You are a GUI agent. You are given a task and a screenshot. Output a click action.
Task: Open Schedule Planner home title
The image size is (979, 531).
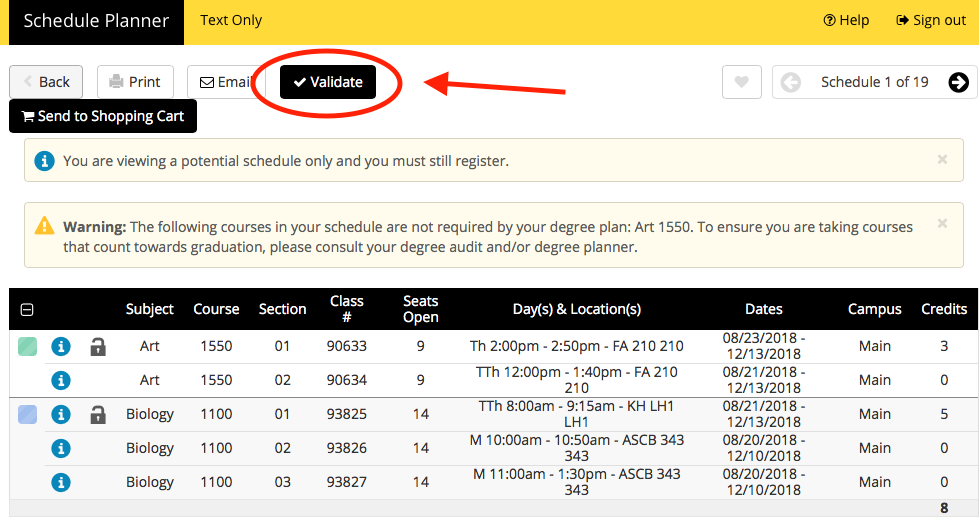[x=96, y=21]
